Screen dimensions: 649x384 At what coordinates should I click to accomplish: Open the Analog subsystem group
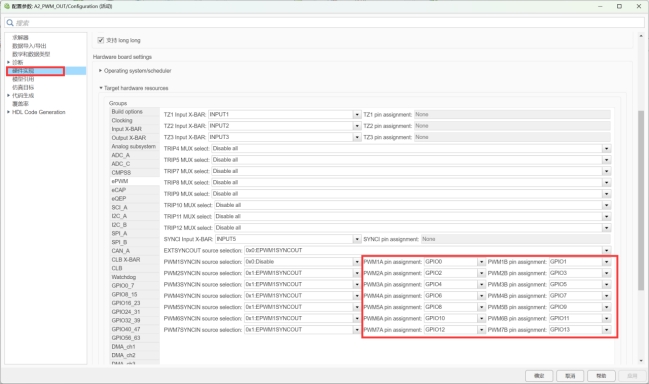coord(134,146)
